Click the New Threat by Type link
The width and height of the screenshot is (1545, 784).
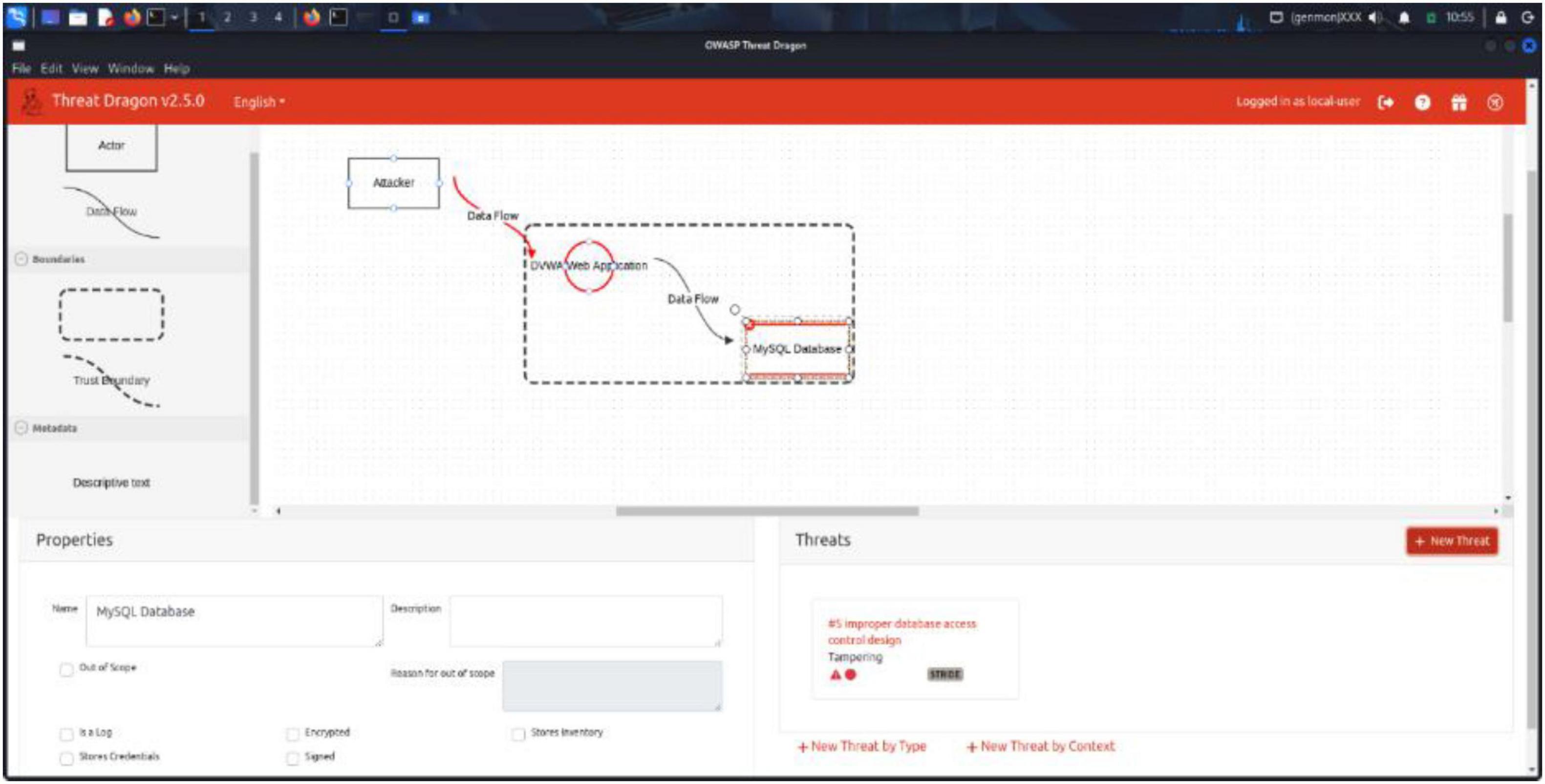(x=862, y=746)
